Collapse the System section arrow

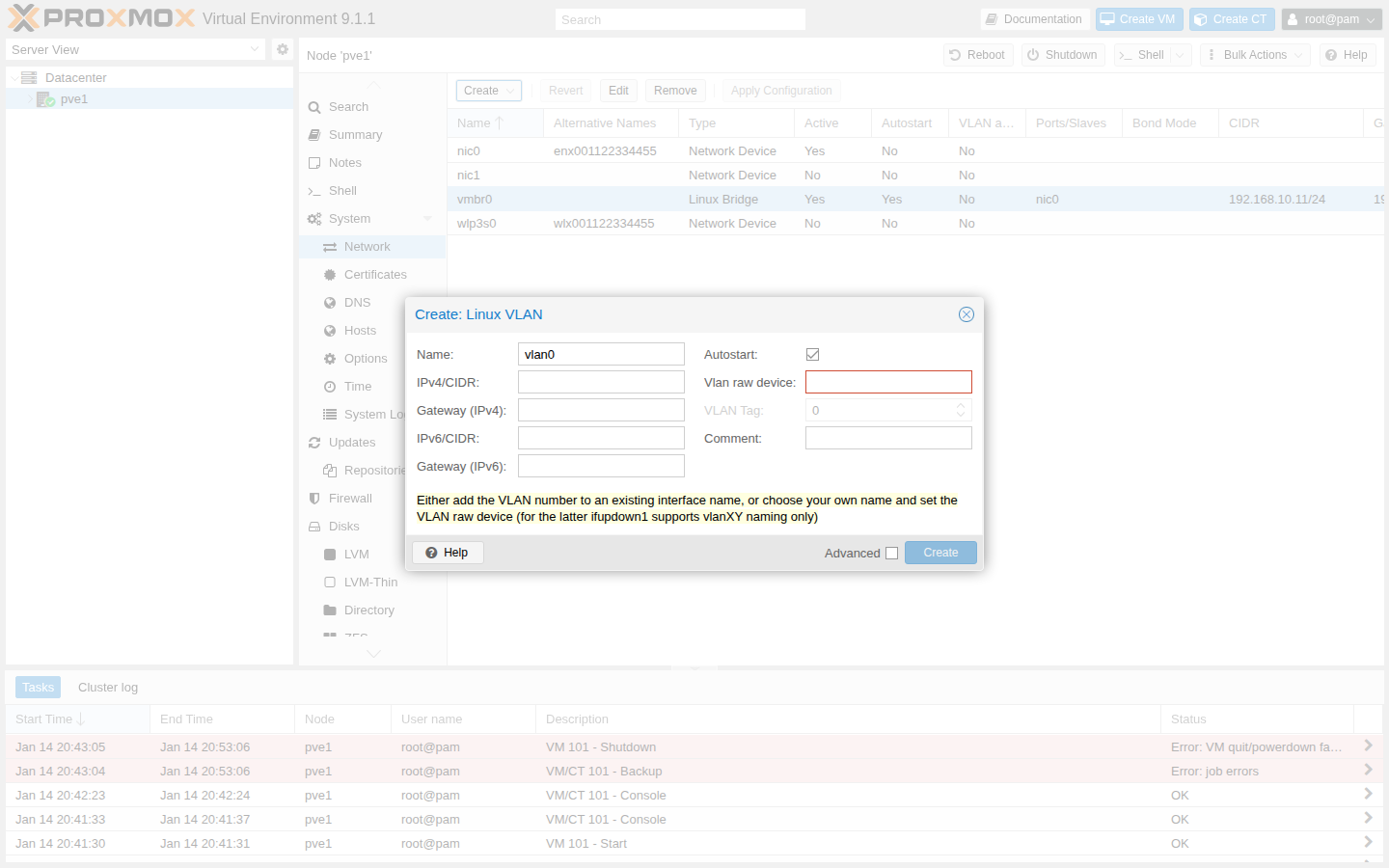pyautogui.click(x=427, y=219)
